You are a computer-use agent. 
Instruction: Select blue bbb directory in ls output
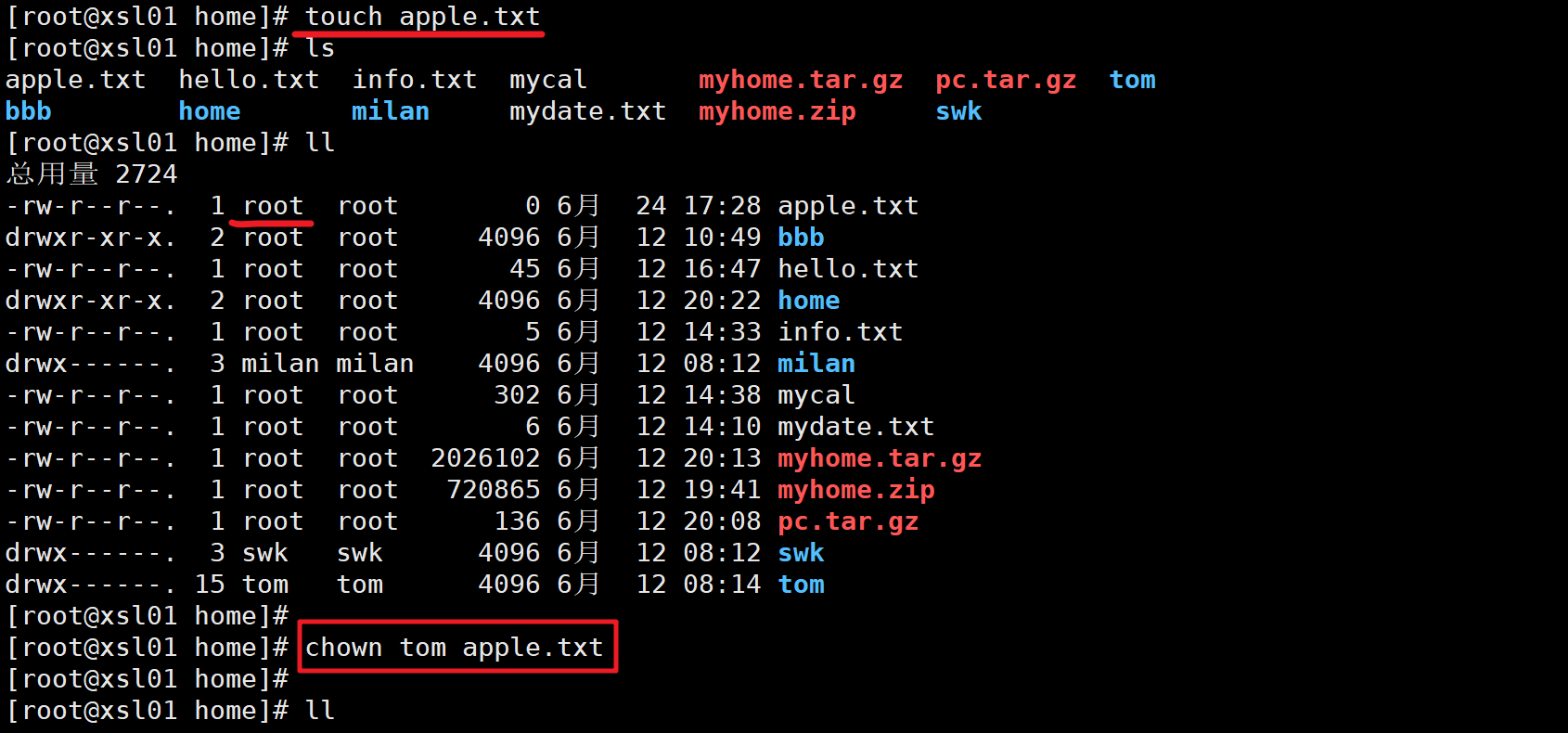point(29,111)
